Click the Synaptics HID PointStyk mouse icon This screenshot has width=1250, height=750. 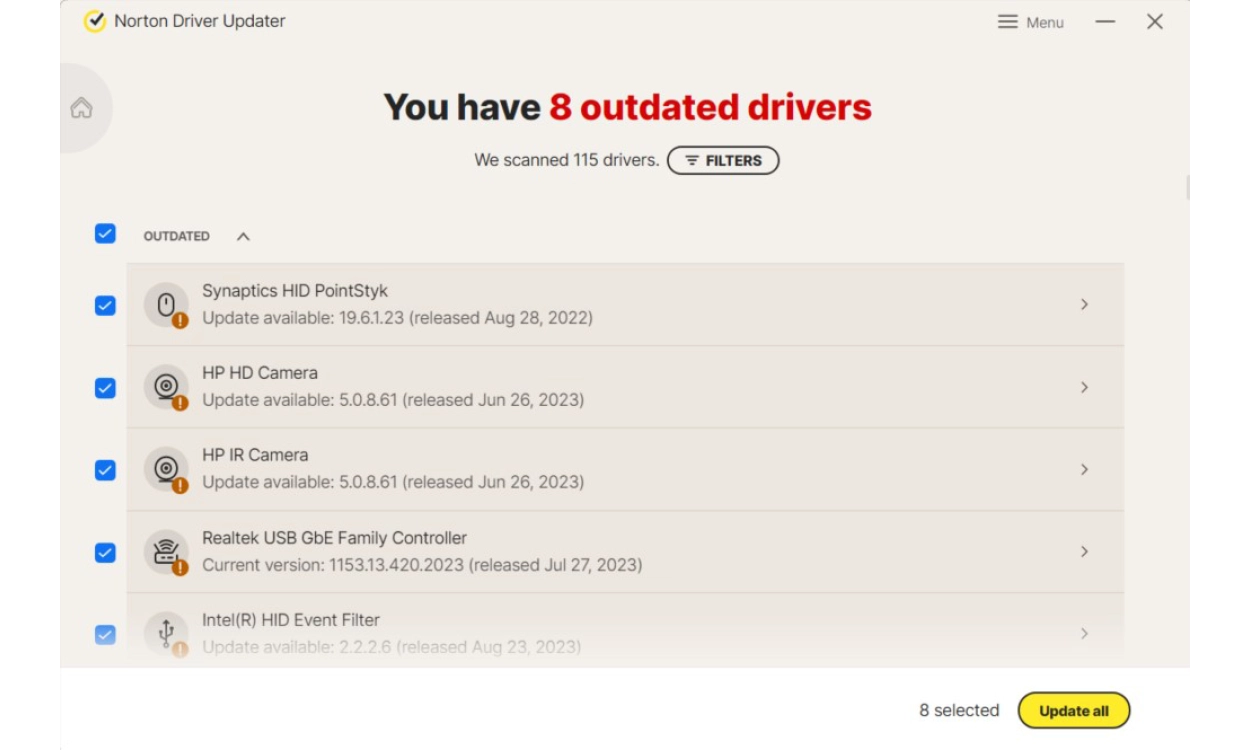[166, 304]
